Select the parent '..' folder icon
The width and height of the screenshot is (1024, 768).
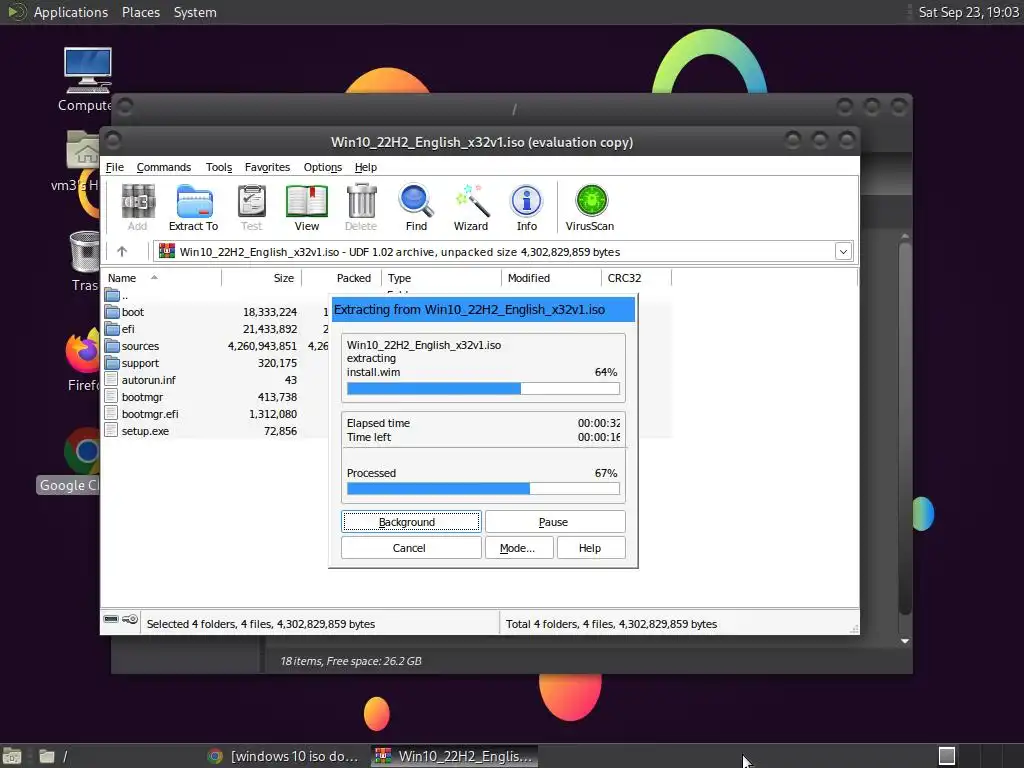112,295
